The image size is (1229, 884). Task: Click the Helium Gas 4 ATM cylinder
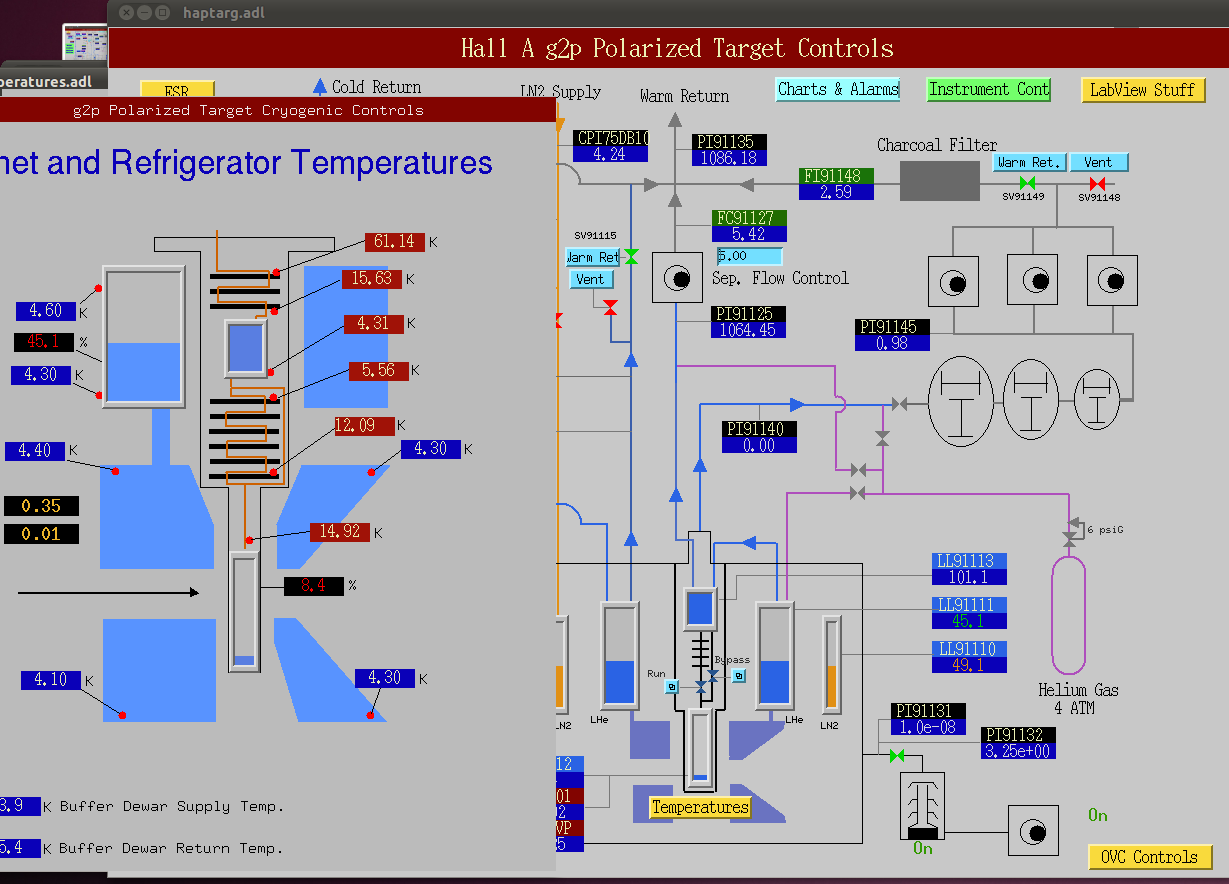tap(1068, 614)
